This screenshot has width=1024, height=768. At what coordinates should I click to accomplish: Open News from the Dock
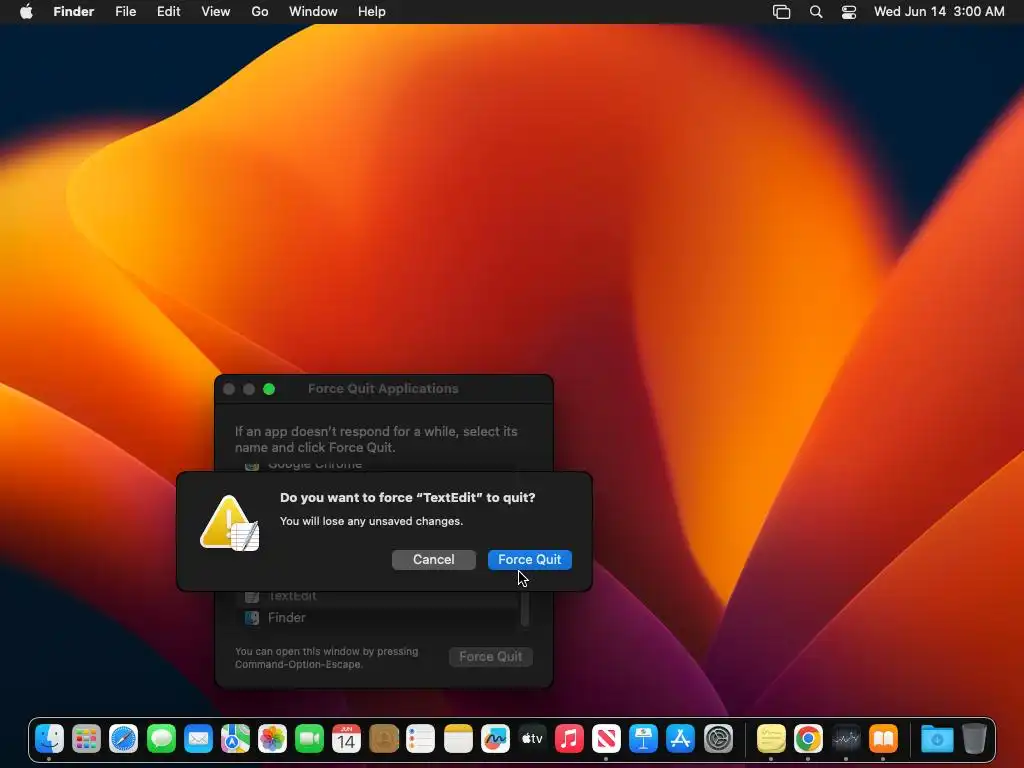point(606,739)
